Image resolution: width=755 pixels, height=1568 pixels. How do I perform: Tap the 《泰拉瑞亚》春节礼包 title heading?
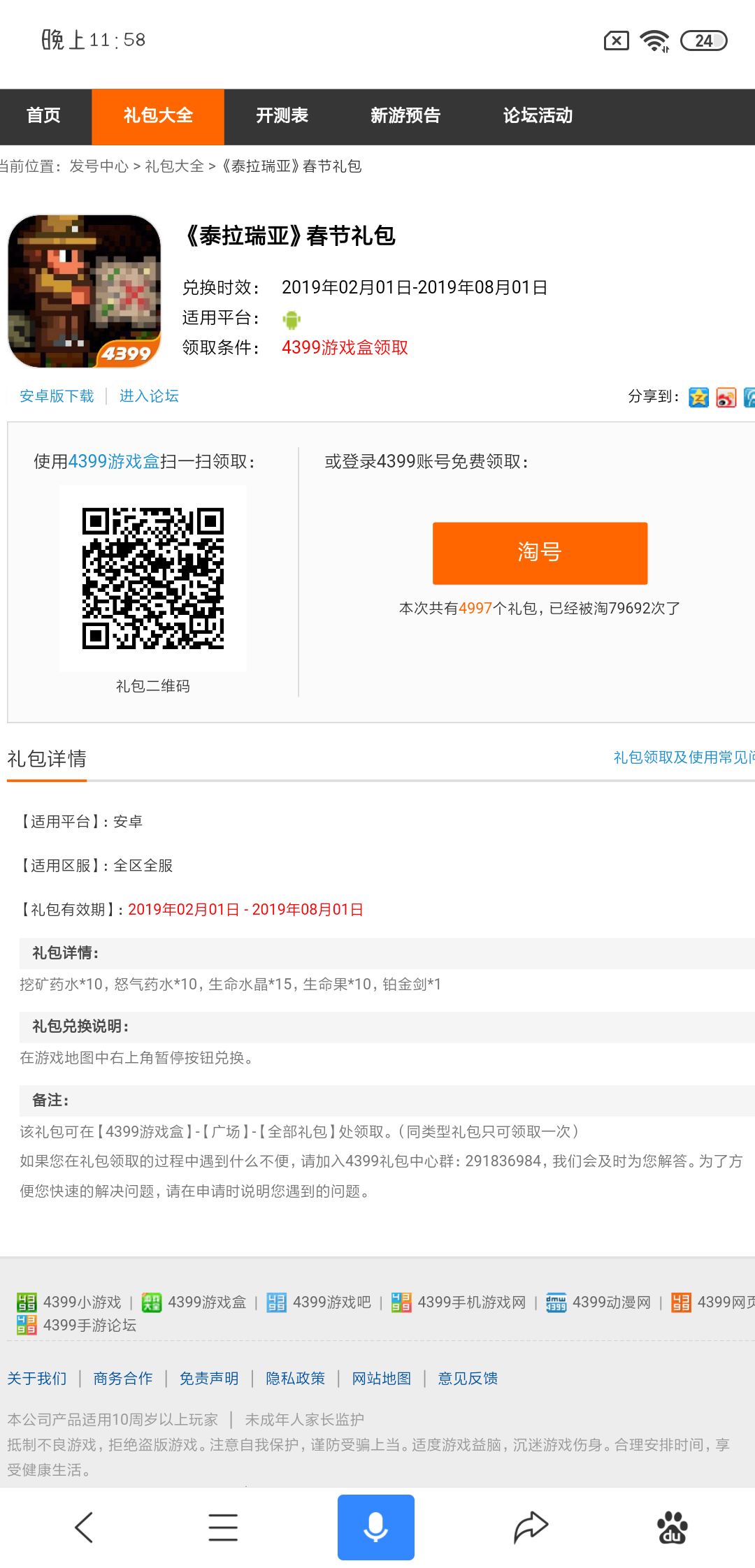(x=289, y=236)
